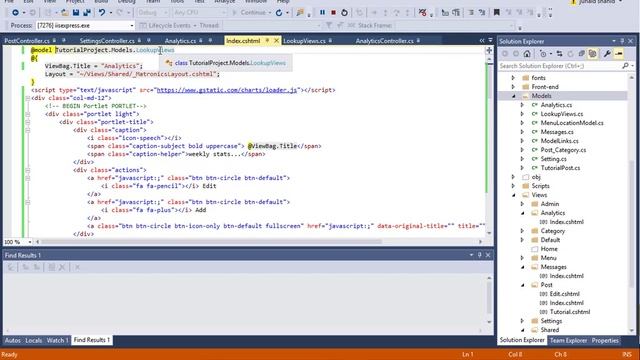Select Edit.cshtml under Post folder
640x360 pixels.
[564, 294]
